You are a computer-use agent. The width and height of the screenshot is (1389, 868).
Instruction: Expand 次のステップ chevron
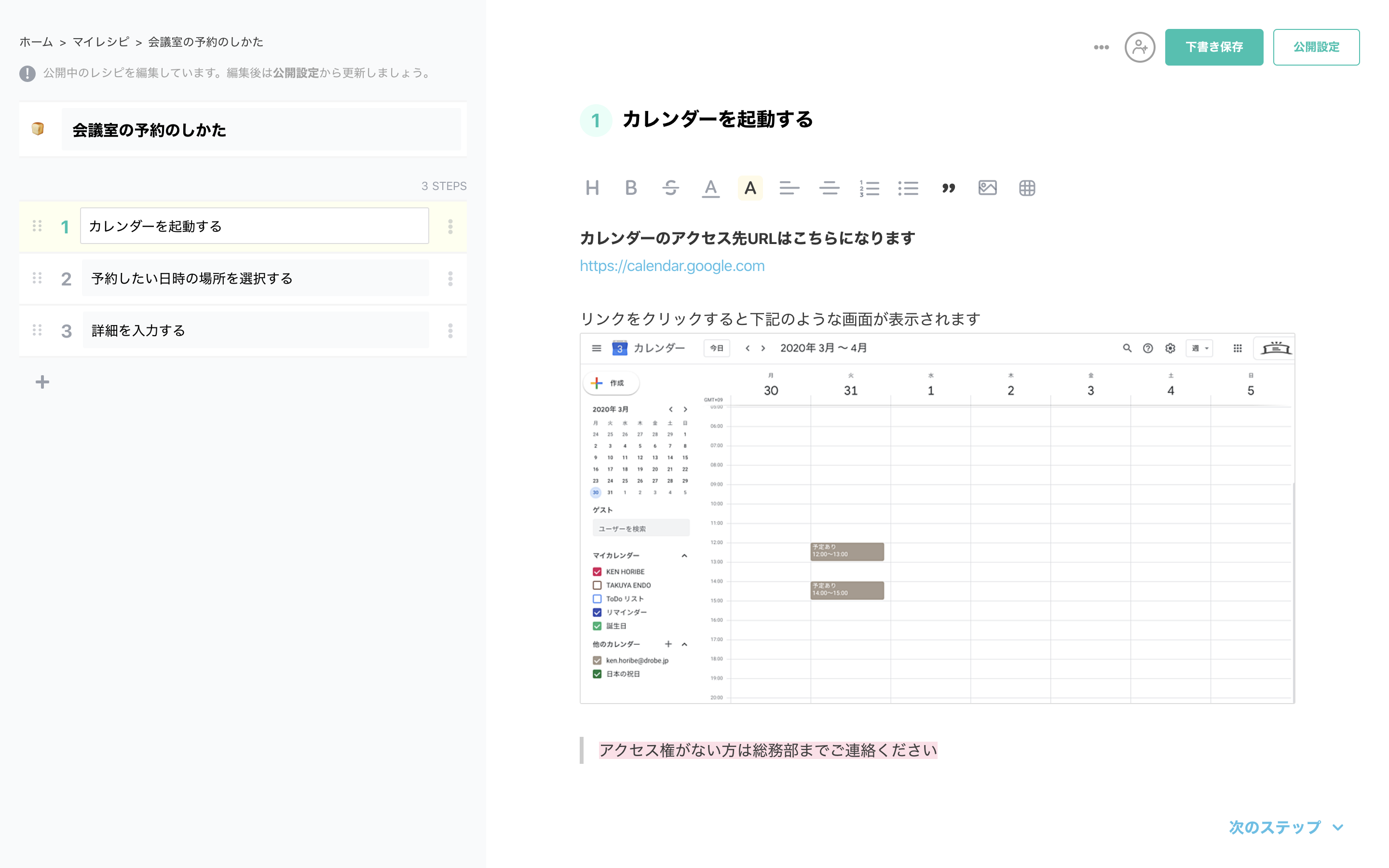click(1338, 827)
